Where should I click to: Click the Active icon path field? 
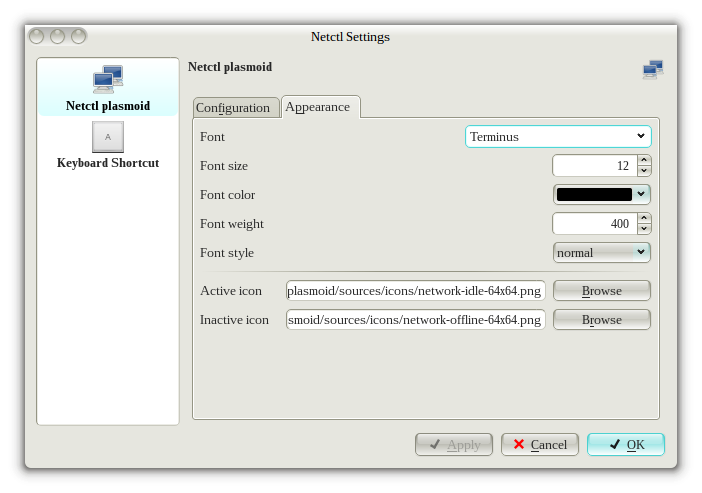(415, 291)
